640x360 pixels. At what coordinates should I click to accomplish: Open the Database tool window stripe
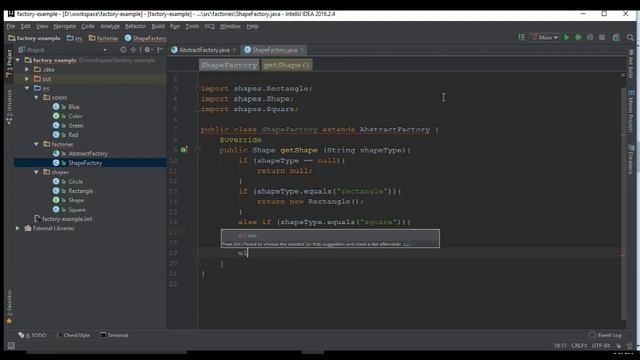tap(631, 159)
